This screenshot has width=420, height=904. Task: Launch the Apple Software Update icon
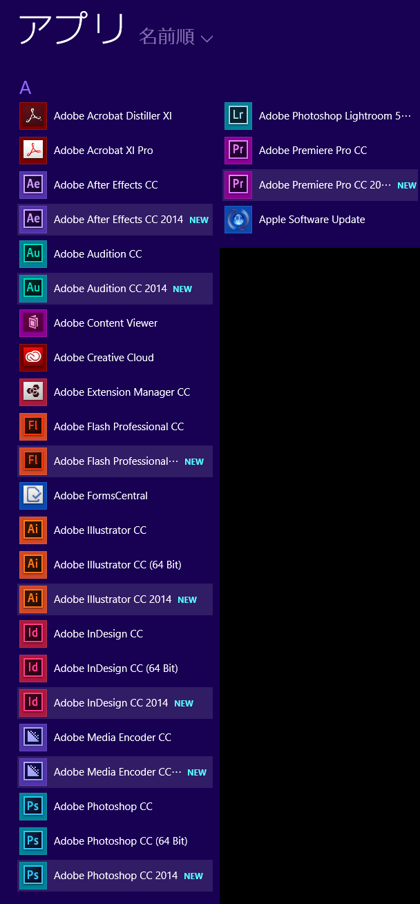pos(238,220)
